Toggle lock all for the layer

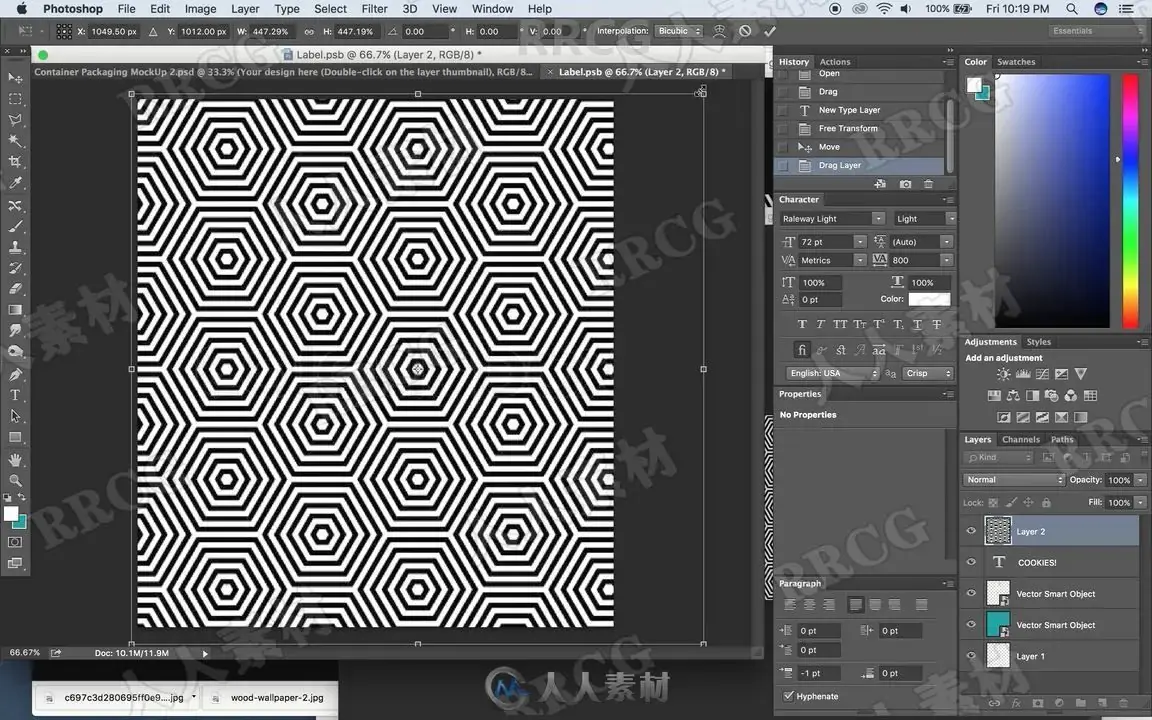(1046, 503)
